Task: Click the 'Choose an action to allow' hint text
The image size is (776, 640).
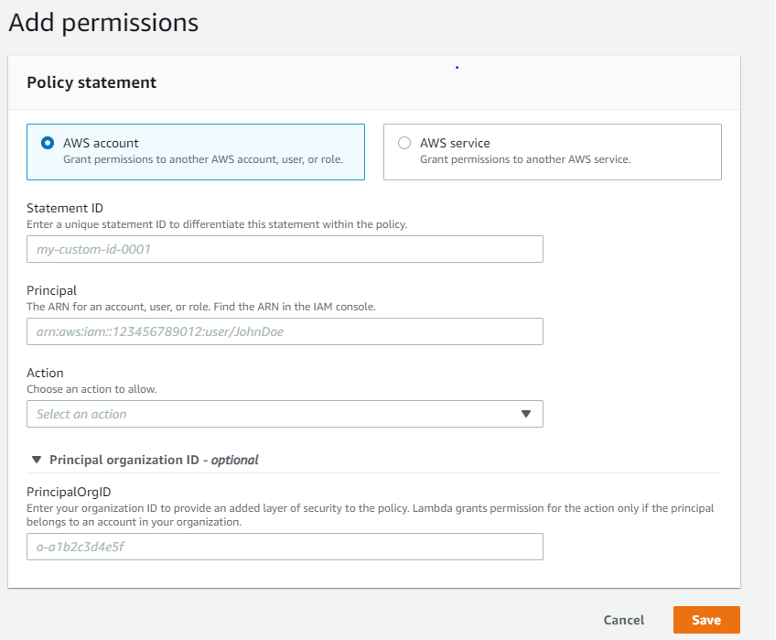Action: coord(91,389)
